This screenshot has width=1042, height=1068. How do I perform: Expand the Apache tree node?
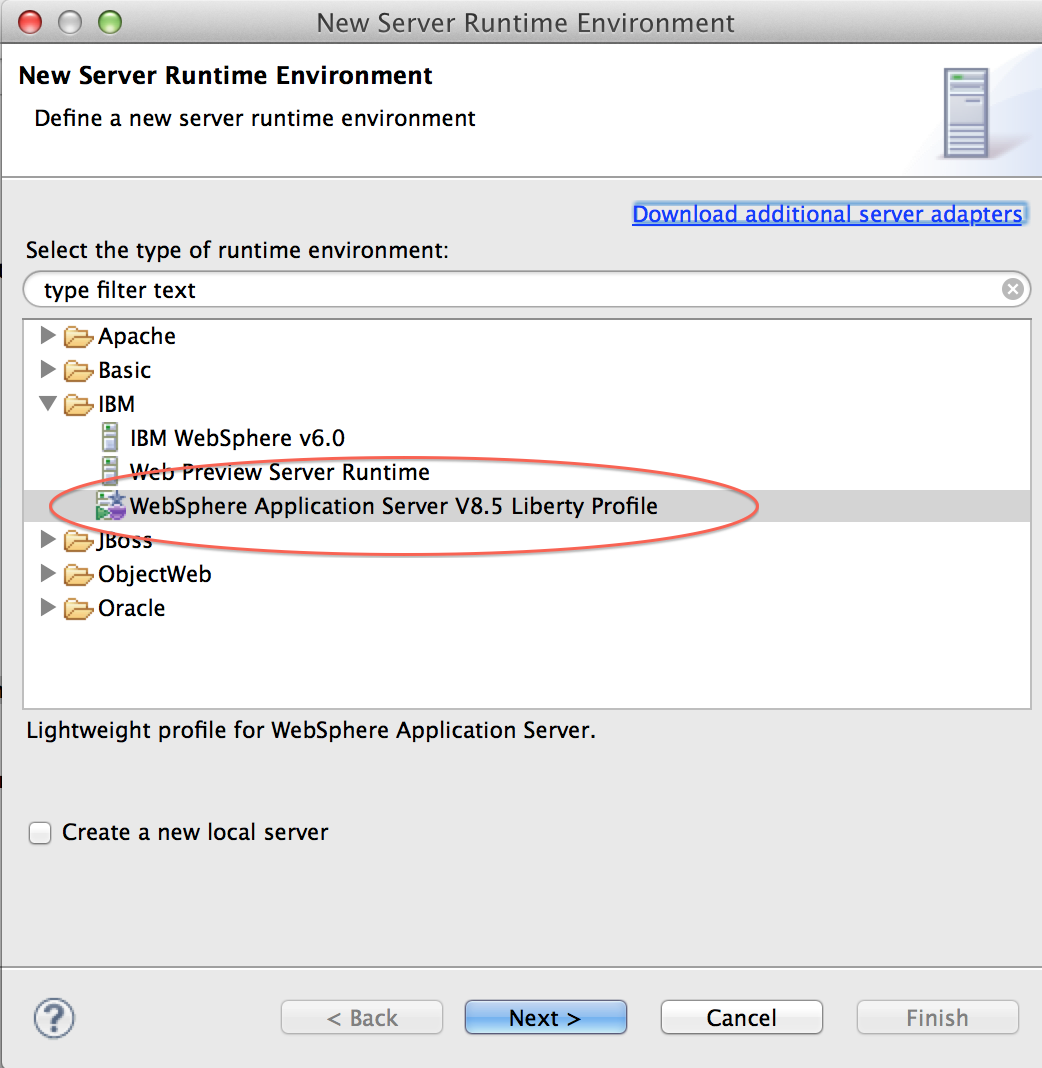pyautogui.click(x=48, y=336)
